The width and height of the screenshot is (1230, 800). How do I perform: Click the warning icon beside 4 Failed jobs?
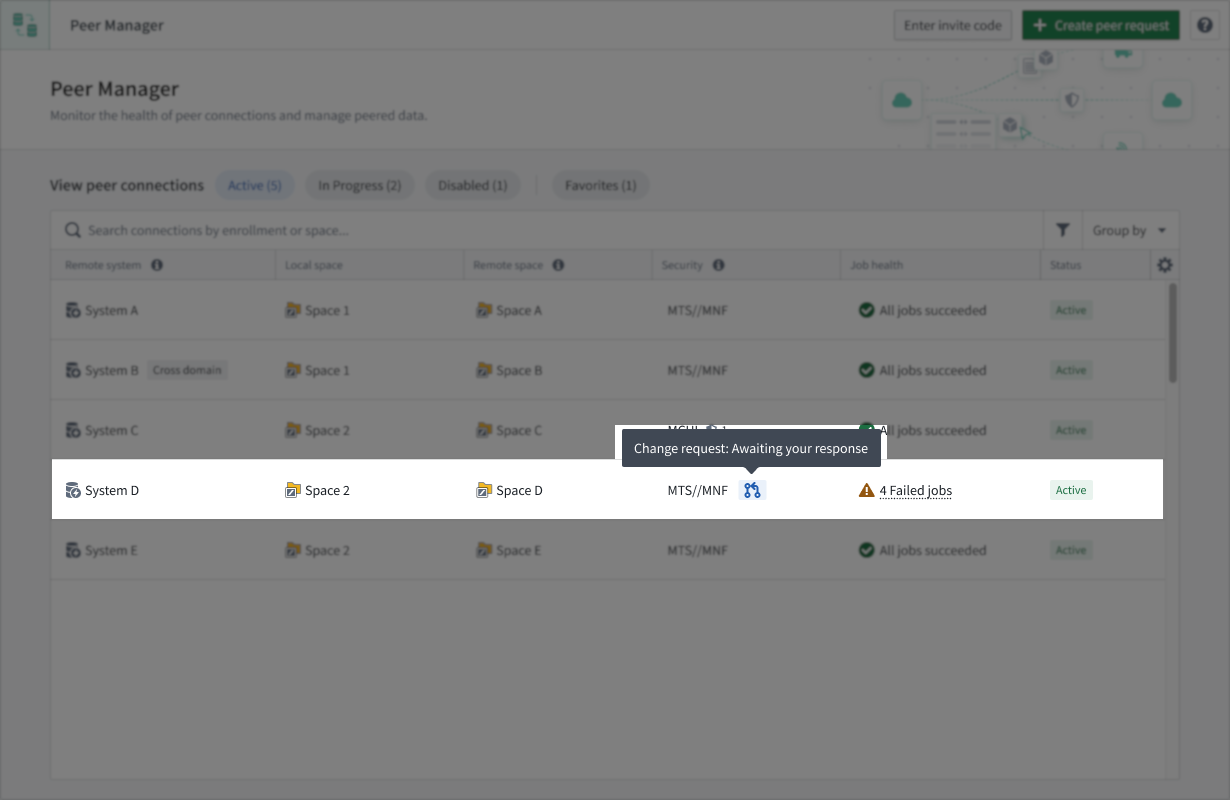coord(866,490)
